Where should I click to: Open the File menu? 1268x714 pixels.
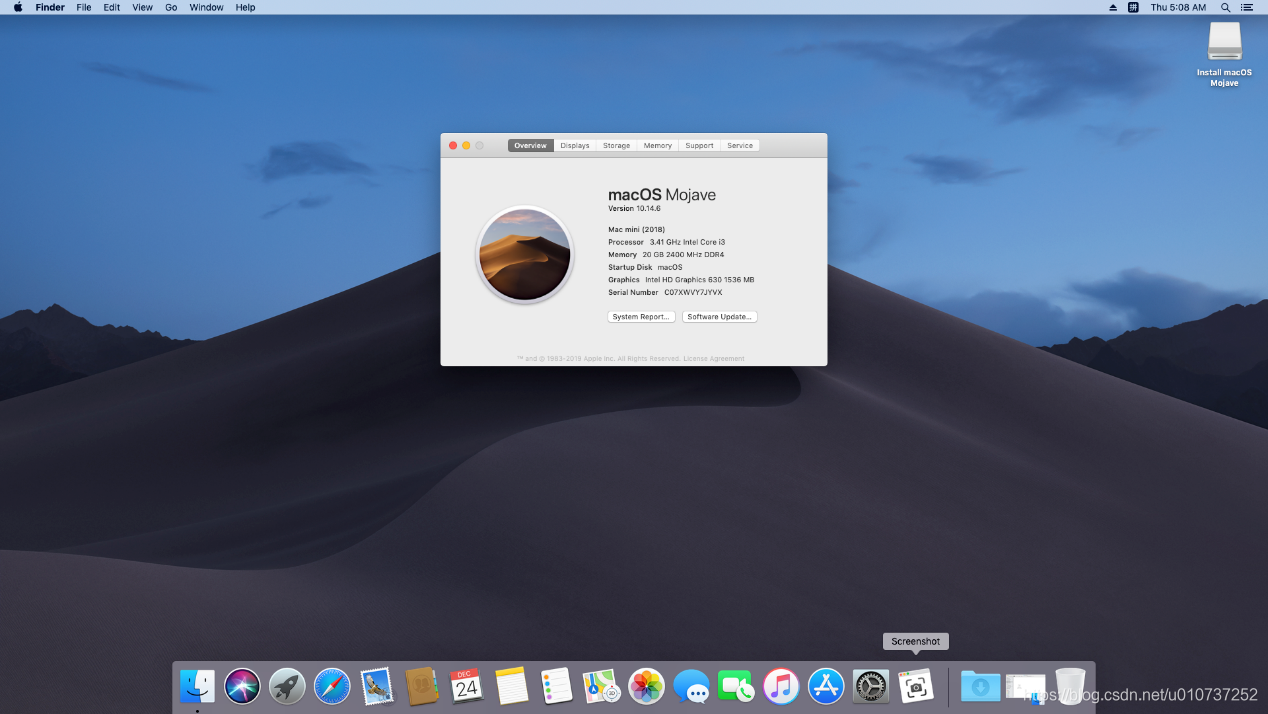[x=84, y=7]
